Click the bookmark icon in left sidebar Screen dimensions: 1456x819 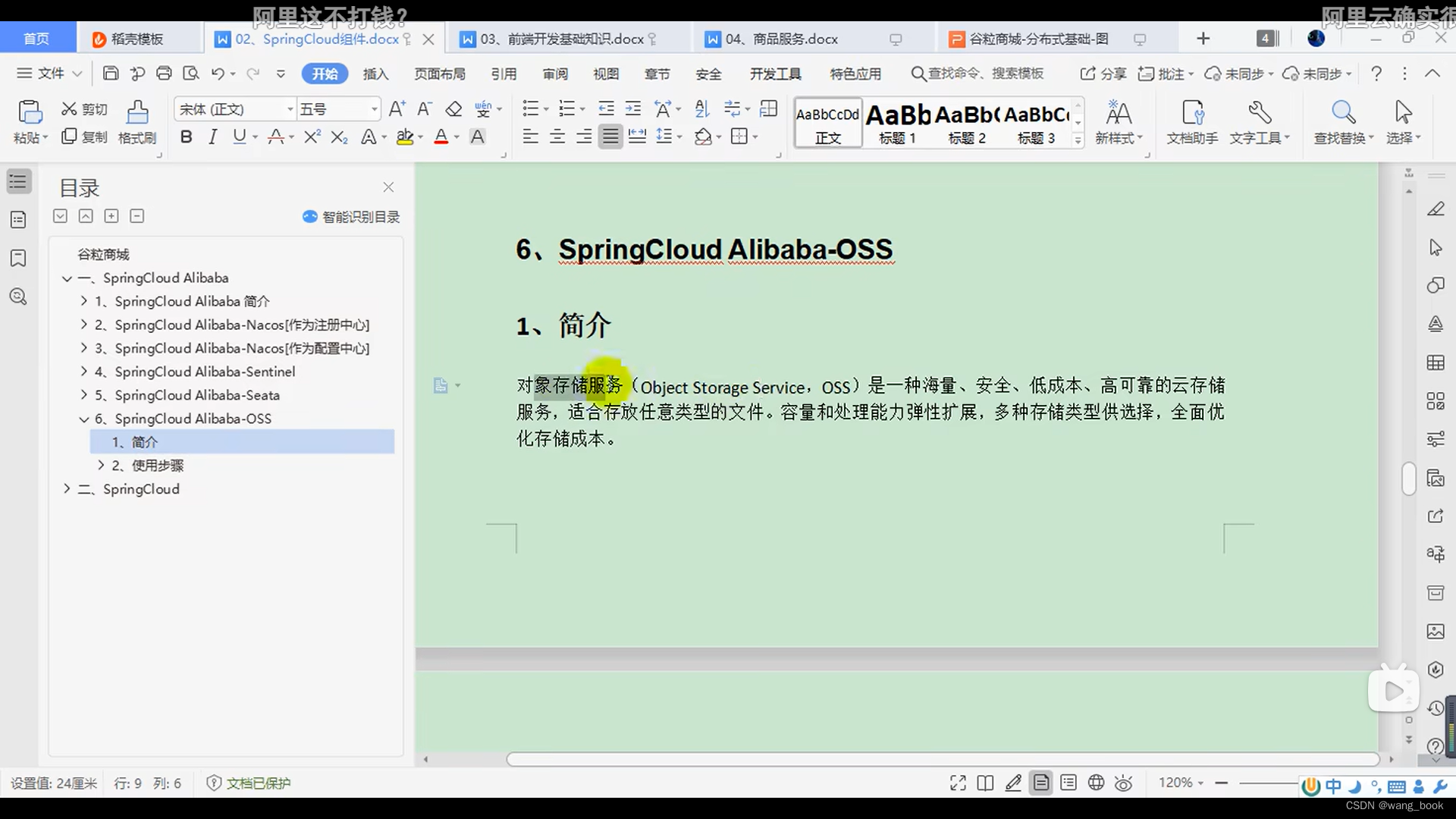click(x=18, y=258)
